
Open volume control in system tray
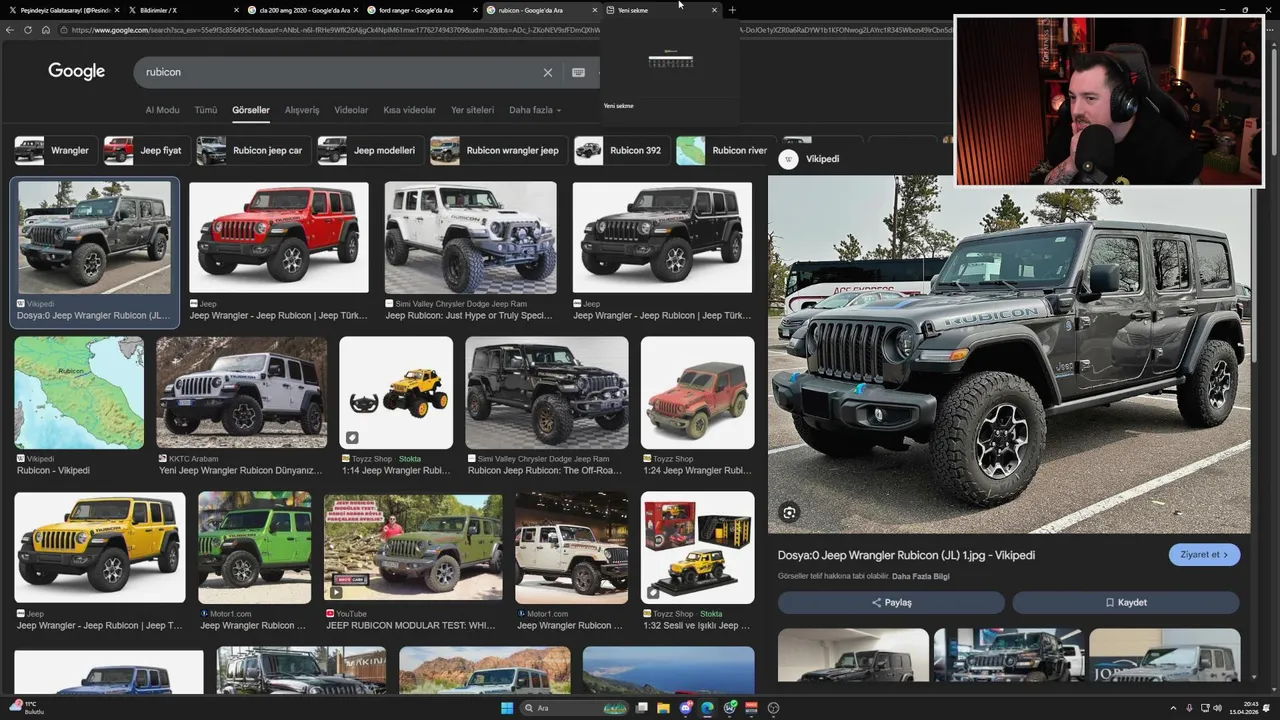[1219, 708]
